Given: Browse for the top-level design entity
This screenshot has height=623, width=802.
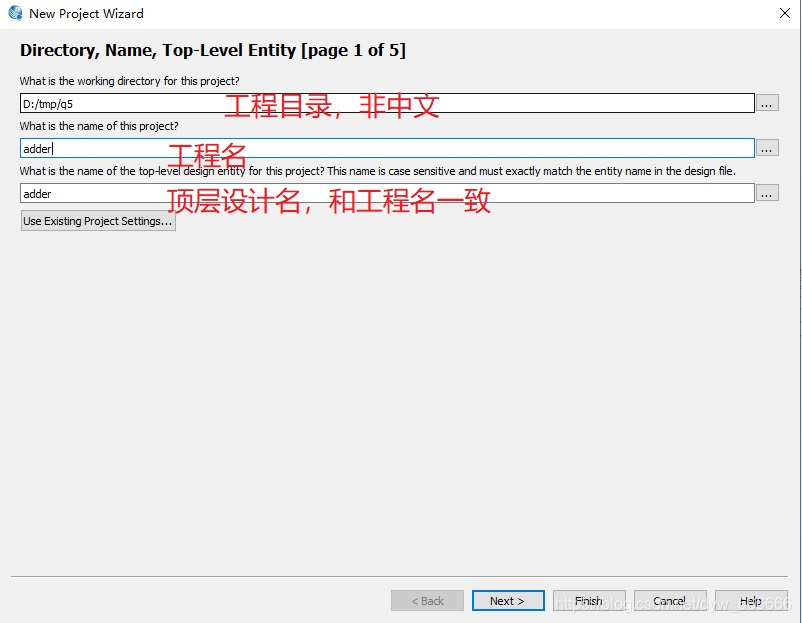Looking at the screenshot, I should click(767, 193).
